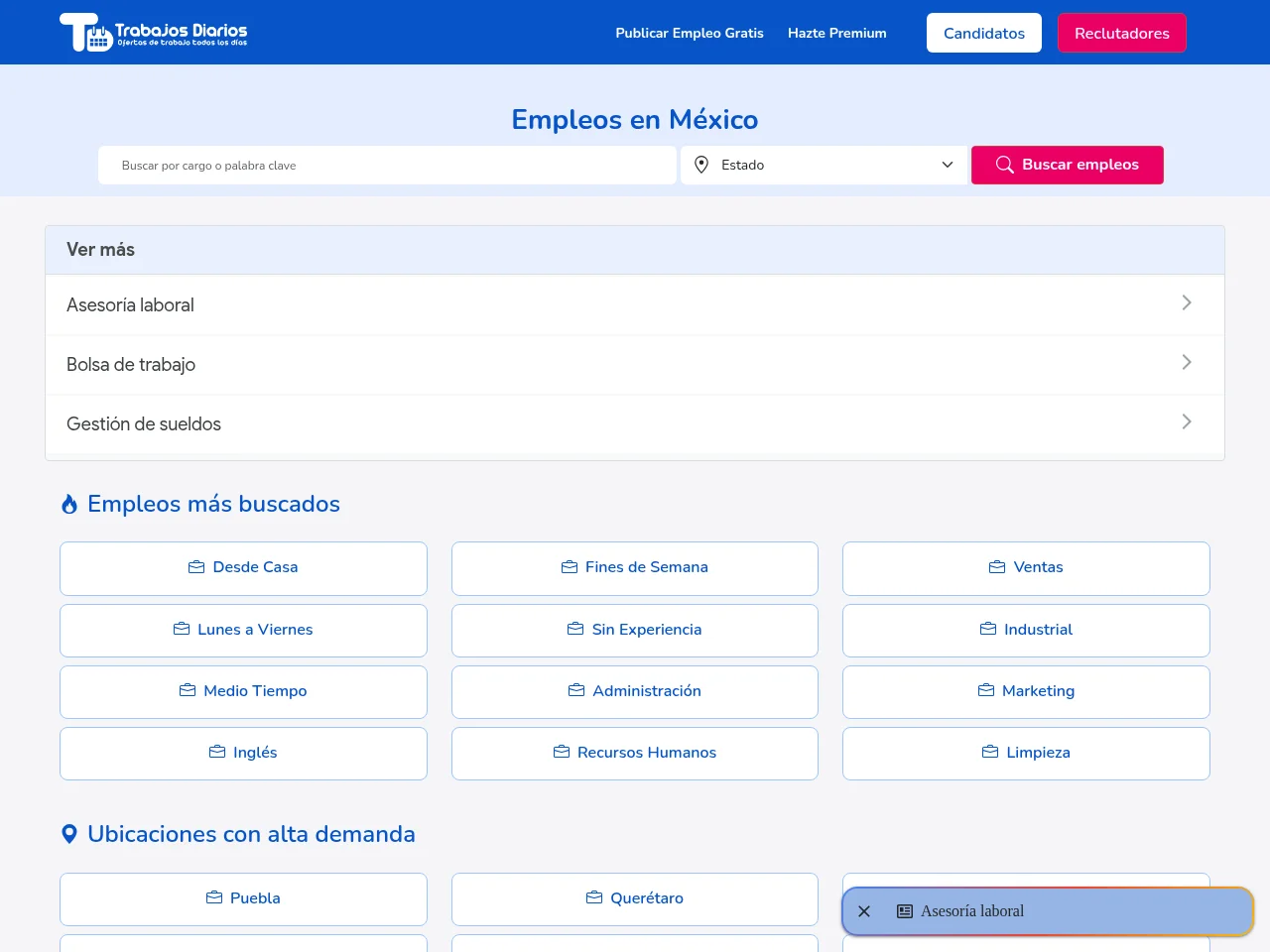1270x952 pixels.
Task: Click the briefcase icon next to Fines de Semana
Action: [x=570, y=567]
